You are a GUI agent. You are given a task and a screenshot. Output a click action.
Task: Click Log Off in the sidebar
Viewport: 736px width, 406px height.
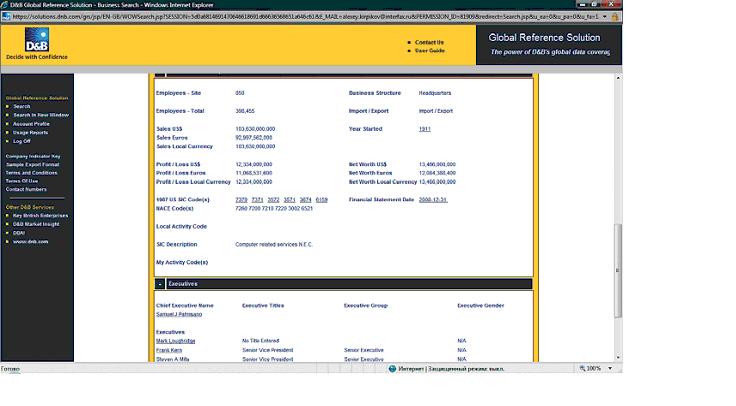click(x=22, y=141)
